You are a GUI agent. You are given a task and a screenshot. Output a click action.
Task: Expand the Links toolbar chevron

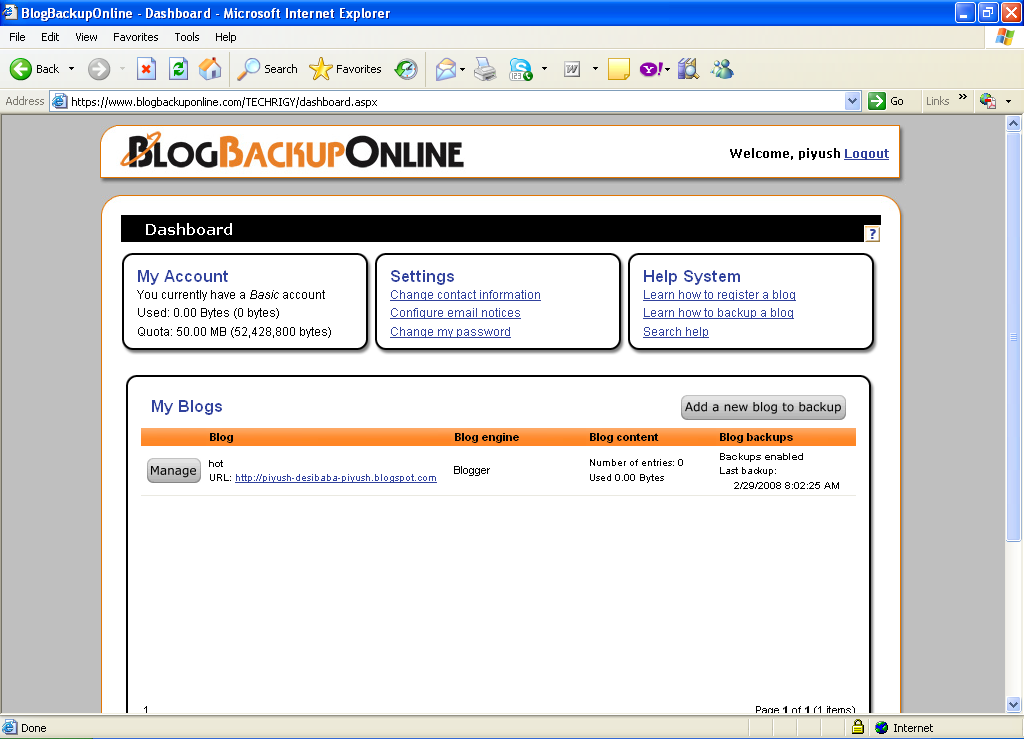click(x=963, y=97)
